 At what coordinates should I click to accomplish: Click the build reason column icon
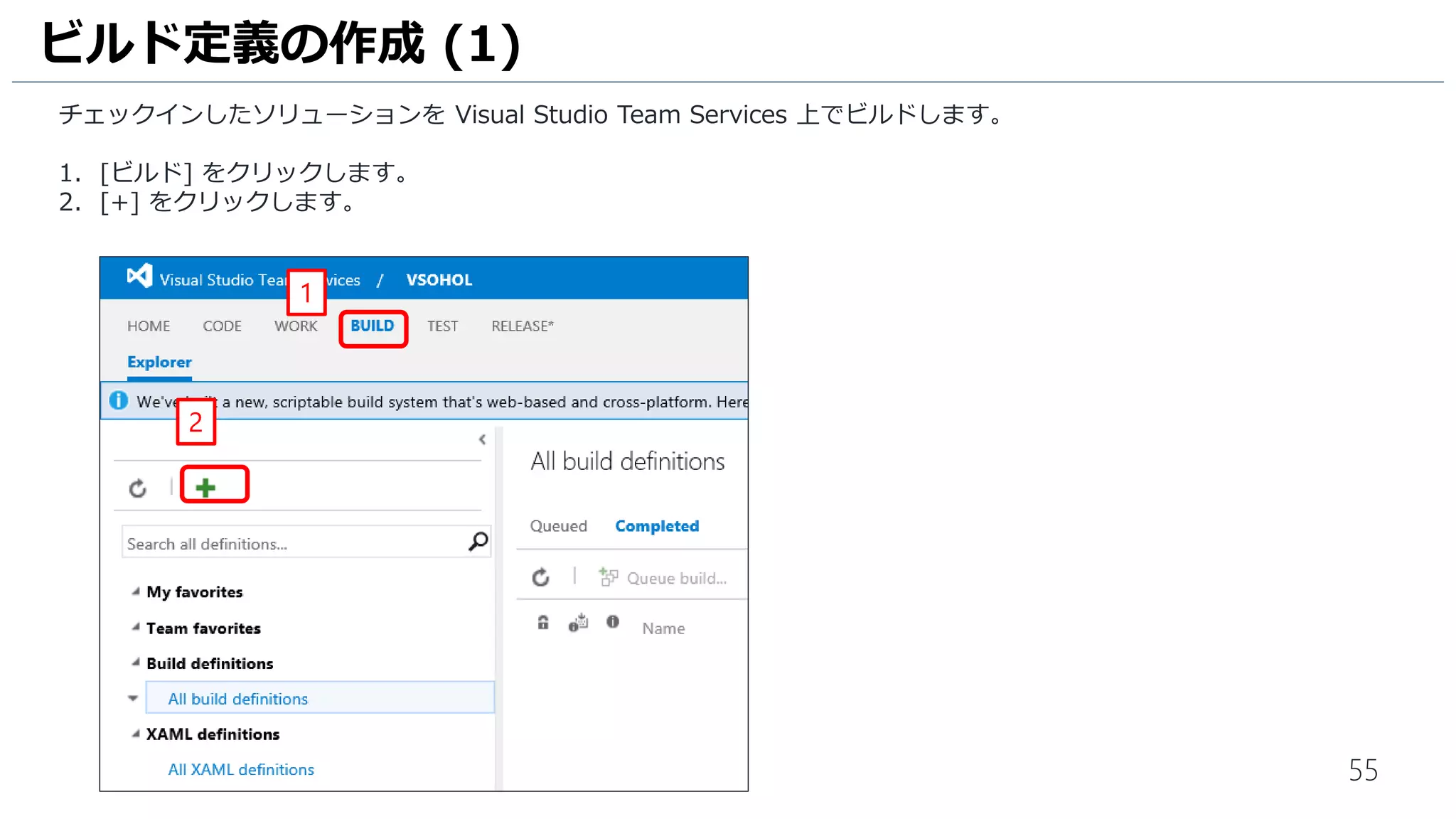(578, 623)
